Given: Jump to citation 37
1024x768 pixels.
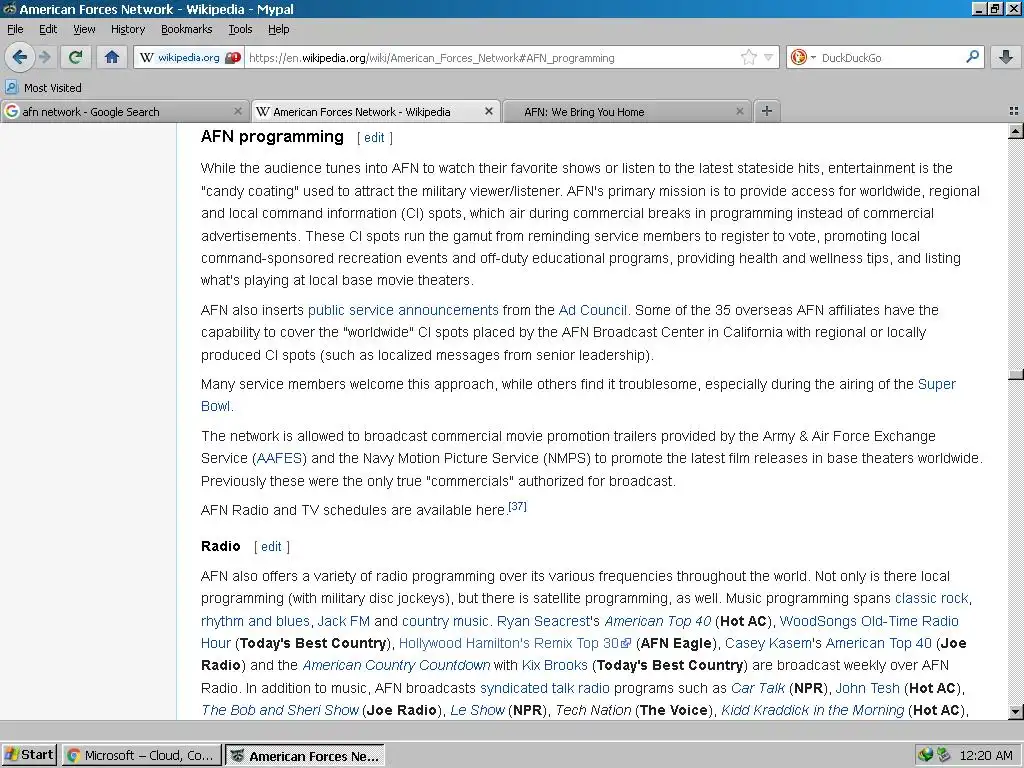Looking at the screenshot, I should pyautogui.click(x=517, y=506).
